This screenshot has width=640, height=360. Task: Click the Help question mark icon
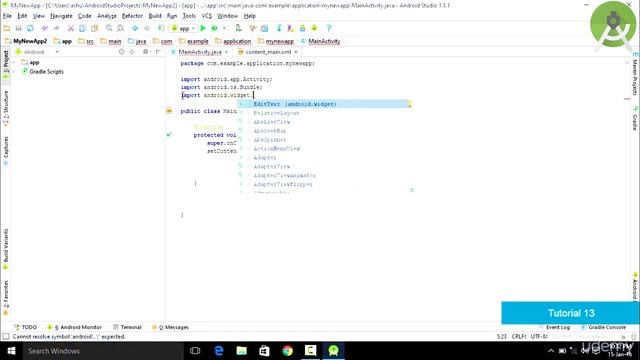tap(329, 28)
